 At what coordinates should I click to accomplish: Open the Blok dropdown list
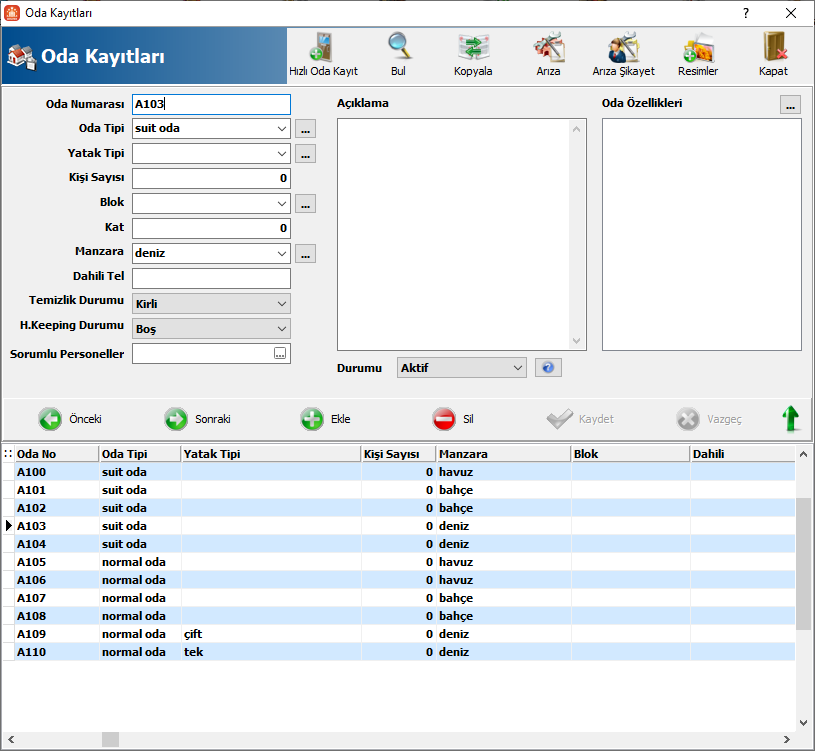(x=281, y=203)
